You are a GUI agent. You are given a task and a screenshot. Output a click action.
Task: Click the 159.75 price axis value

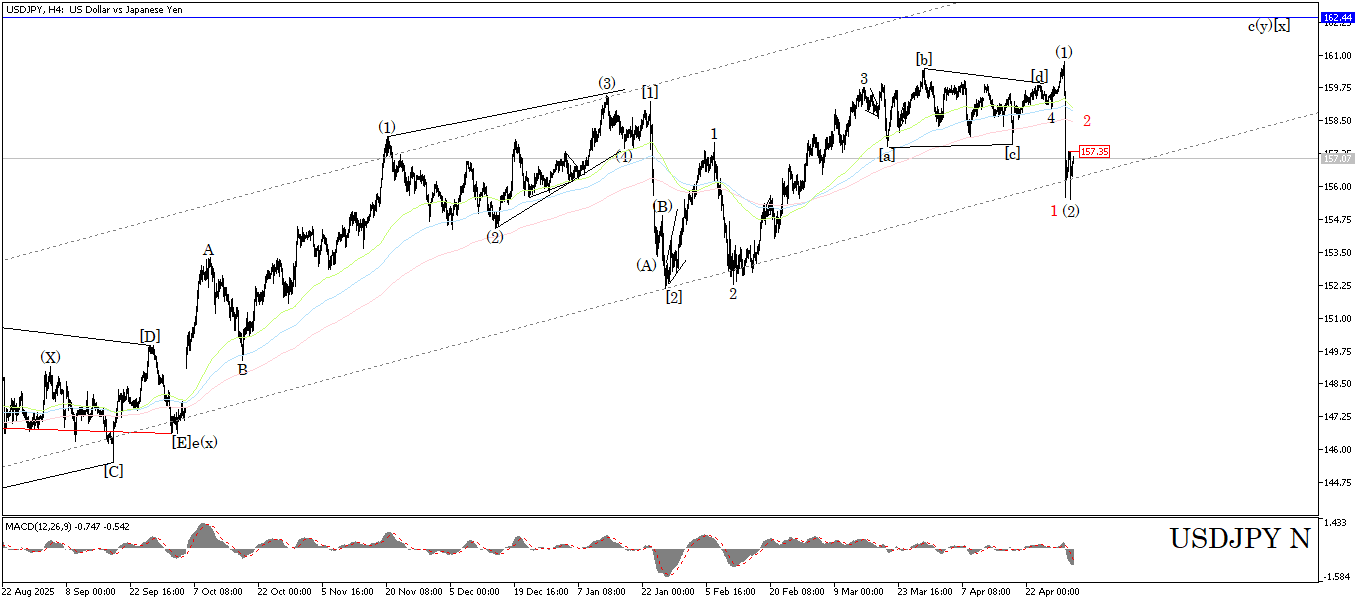tap(1336, 88)
